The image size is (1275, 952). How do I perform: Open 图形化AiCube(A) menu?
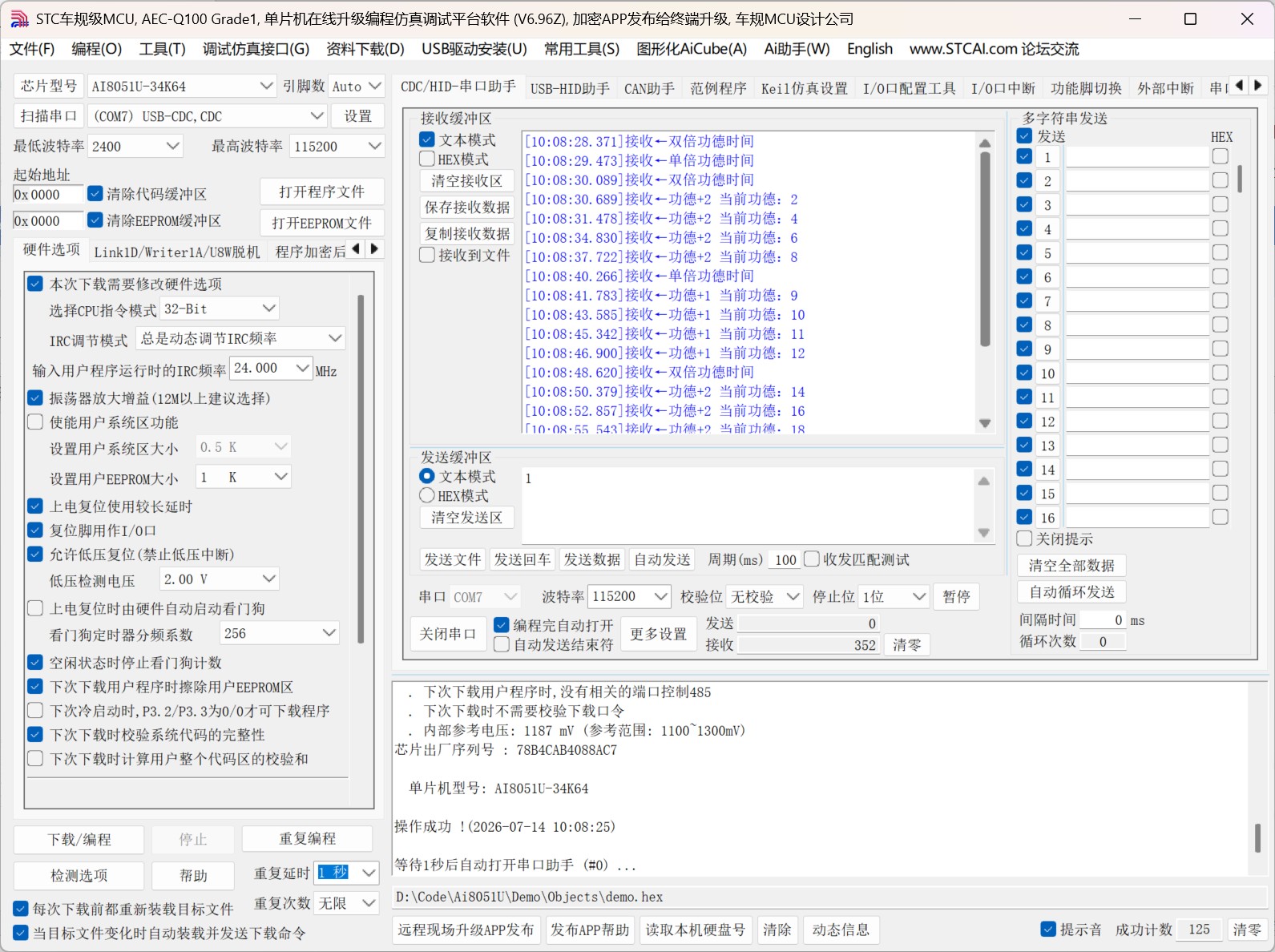(x=692, y=49)
